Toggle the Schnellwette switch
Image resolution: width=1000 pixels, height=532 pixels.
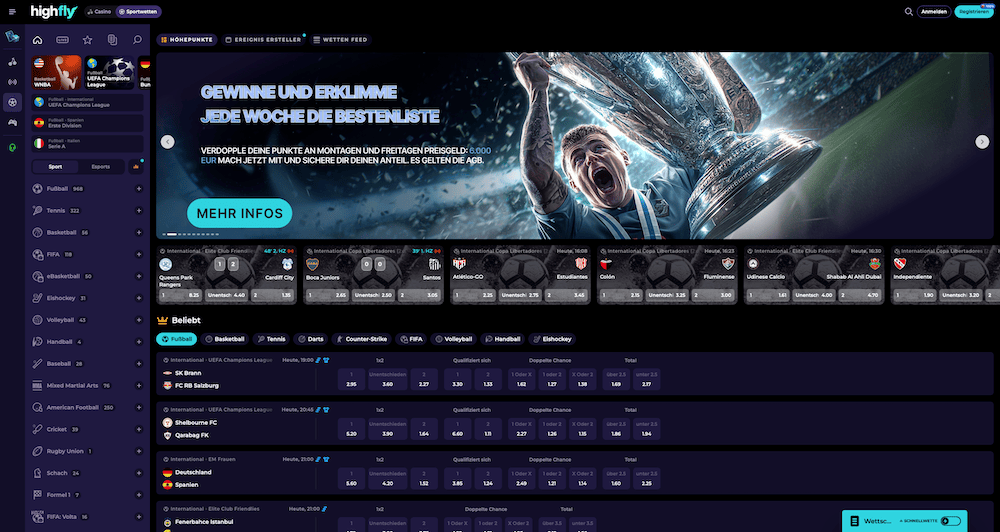950,521
